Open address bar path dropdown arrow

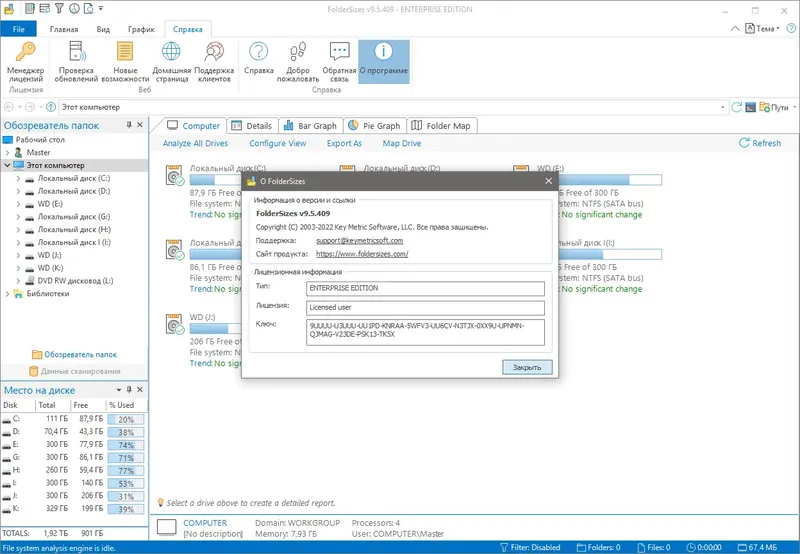pos(722,107)
